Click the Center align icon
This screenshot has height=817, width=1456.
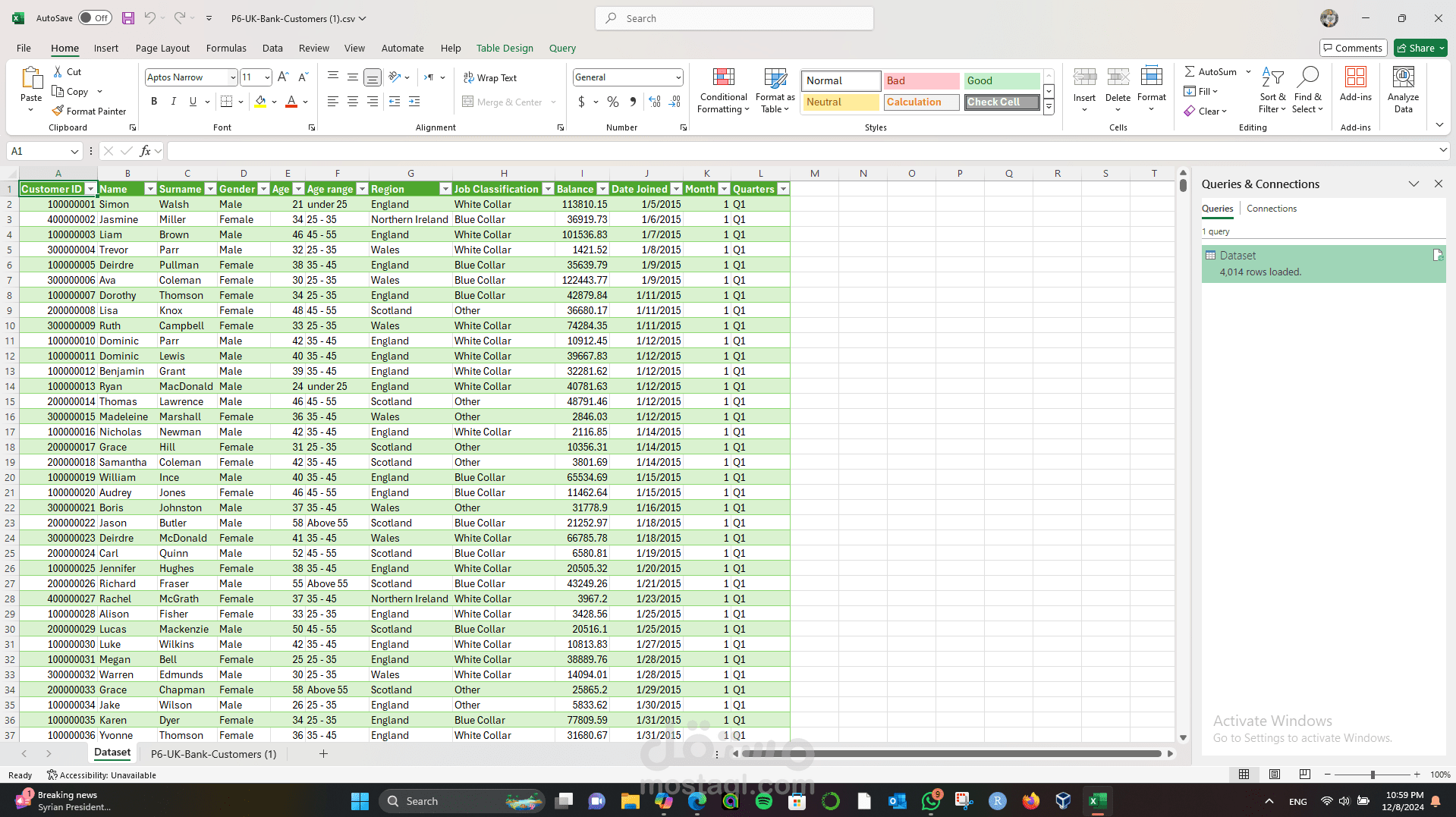(x=353, y=101)
